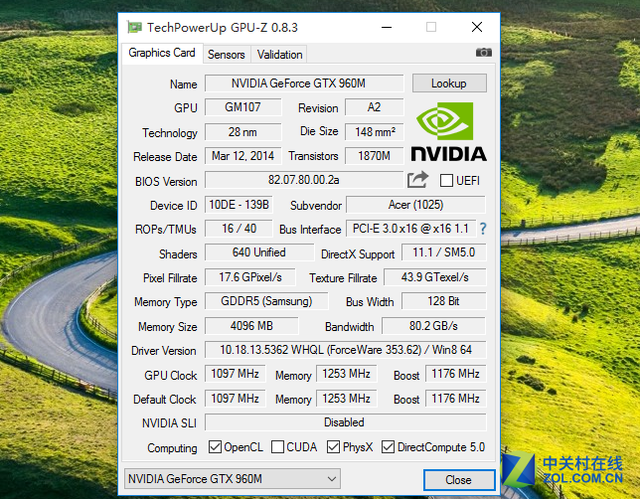This screenshot has width=640, height=499.
Task: Click the Transistors value 1870M
Action: coord(374,156)
